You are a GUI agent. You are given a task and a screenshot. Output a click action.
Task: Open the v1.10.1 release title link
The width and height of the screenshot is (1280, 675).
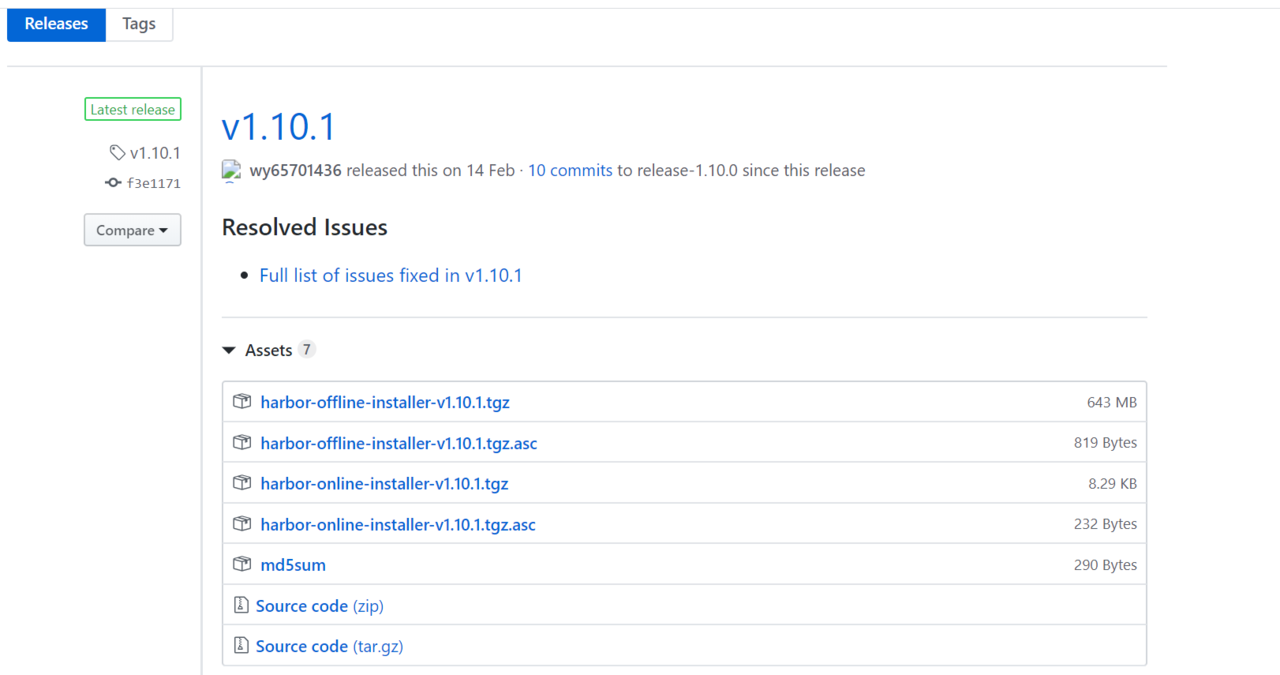[x=278, y=127]
